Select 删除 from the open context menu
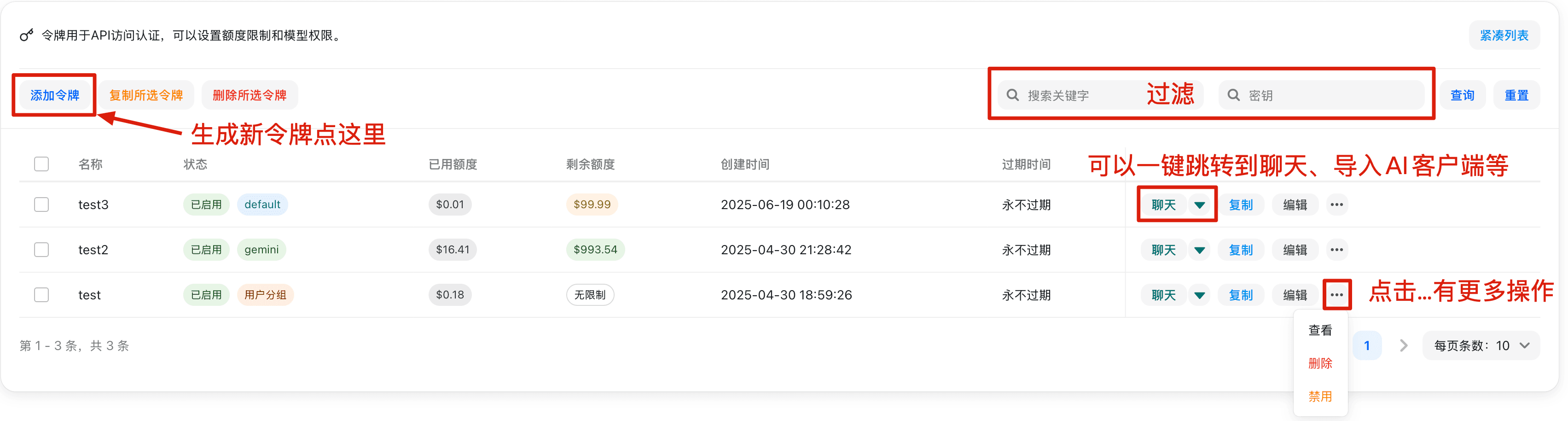1568x421 pixels. tap(1320, 363)
